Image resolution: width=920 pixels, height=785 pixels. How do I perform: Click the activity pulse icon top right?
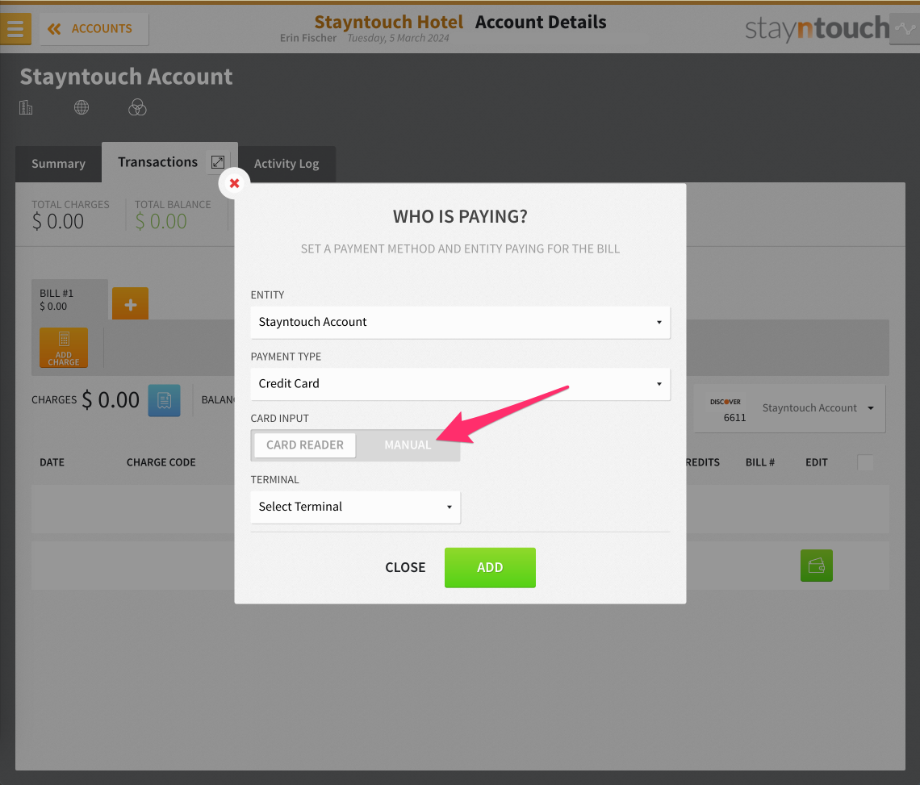click(x=905, y=28)
